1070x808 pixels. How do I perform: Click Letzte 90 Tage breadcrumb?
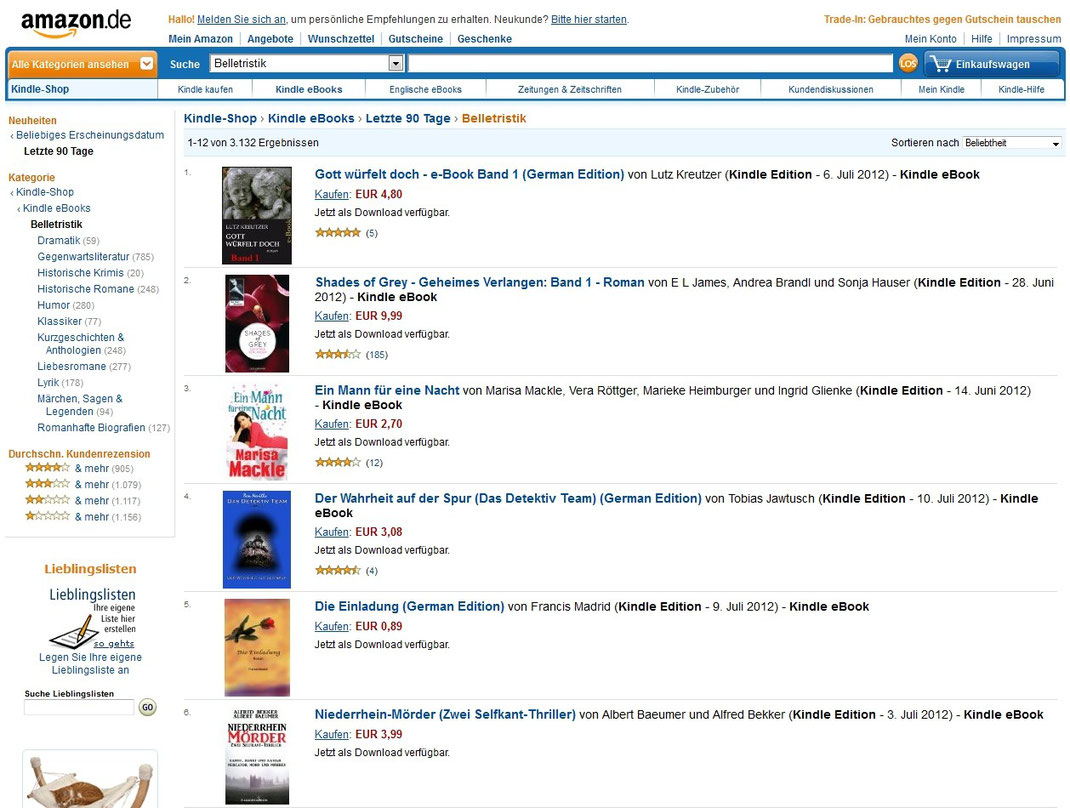[408, 118]
